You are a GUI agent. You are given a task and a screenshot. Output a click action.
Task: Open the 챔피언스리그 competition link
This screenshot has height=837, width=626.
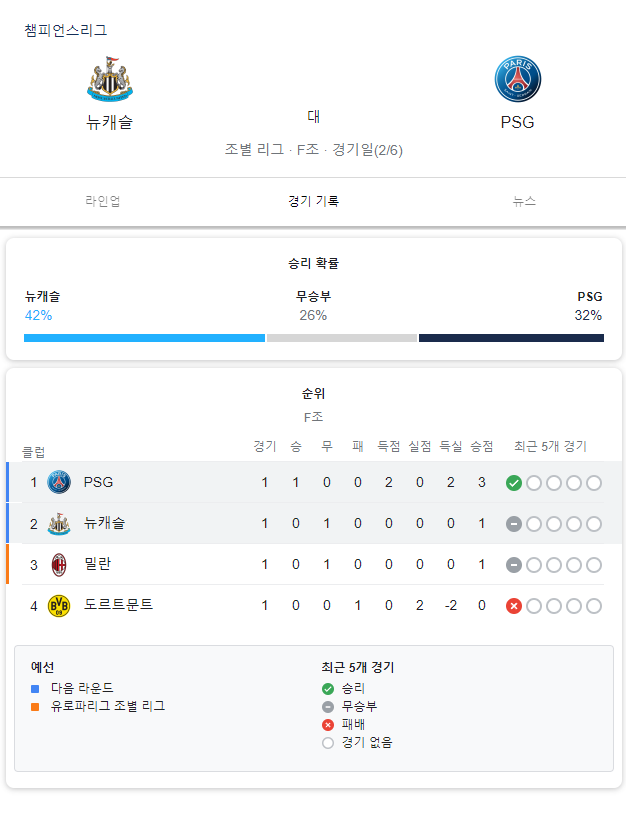pos(66,30)
